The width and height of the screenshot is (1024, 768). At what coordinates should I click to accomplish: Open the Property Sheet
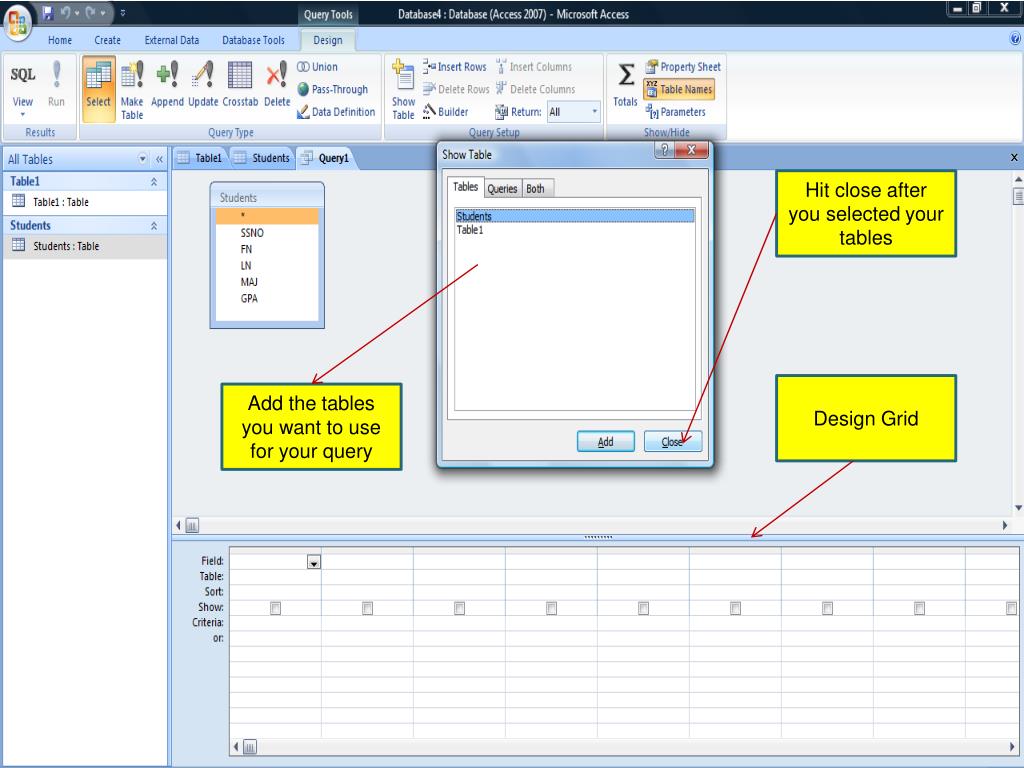pyautogui.click(x=683, y=67)
